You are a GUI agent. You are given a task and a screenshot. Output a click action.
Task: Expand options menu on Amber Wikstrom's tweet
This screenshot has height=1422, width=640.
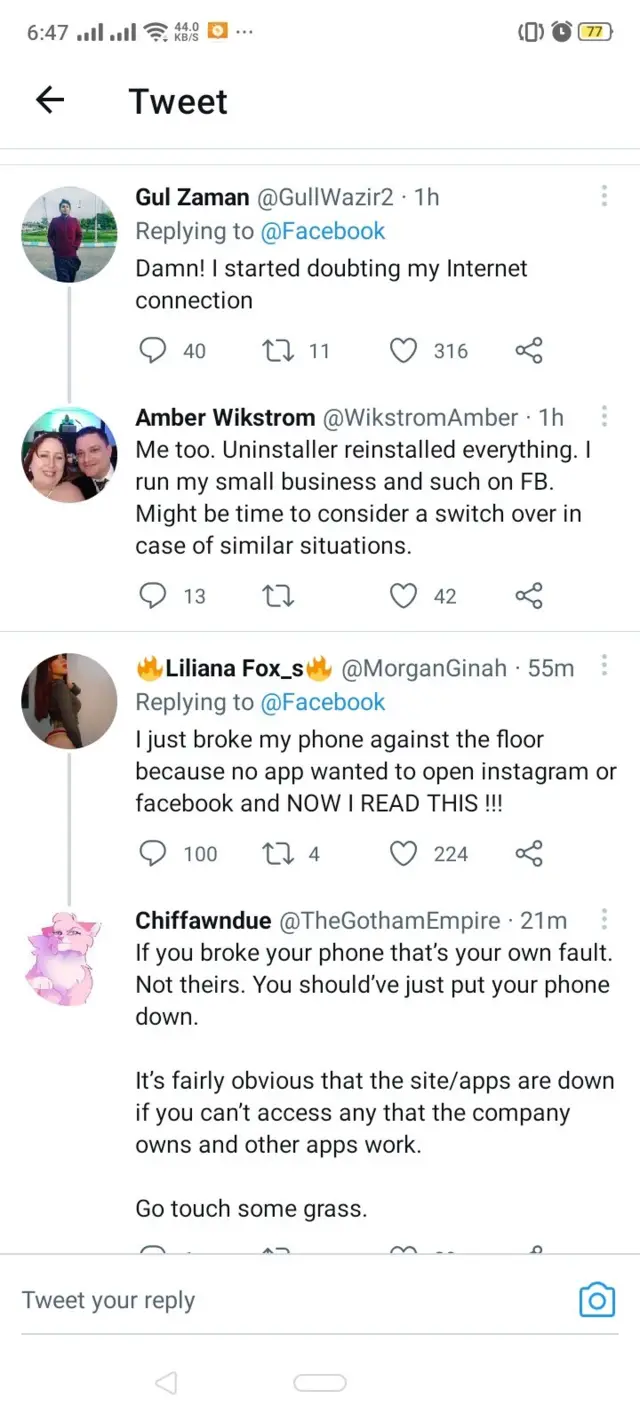(x=604, y=415)
